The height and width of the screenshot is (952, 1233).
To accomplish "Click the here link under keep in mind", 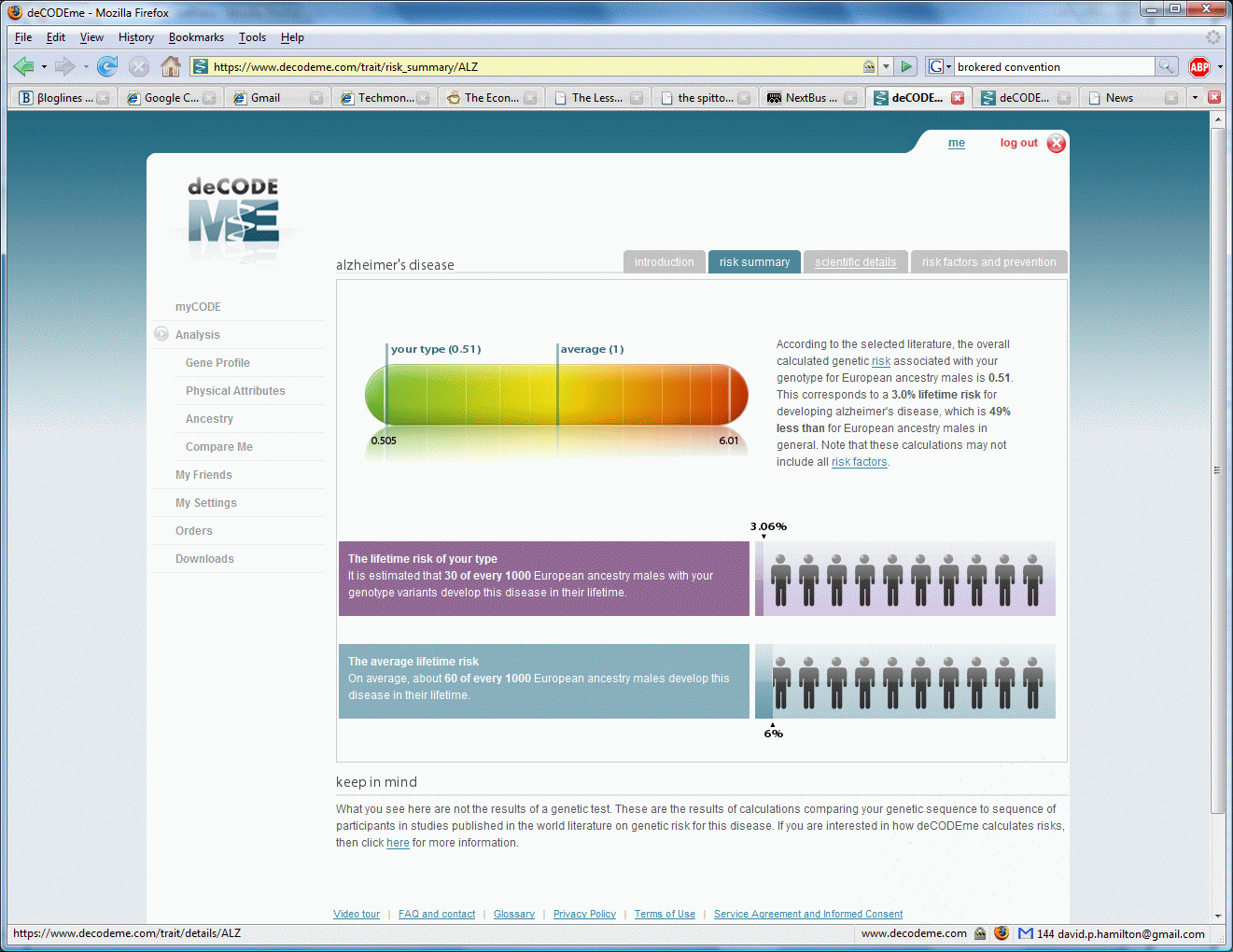I will (x=398, y=843).
